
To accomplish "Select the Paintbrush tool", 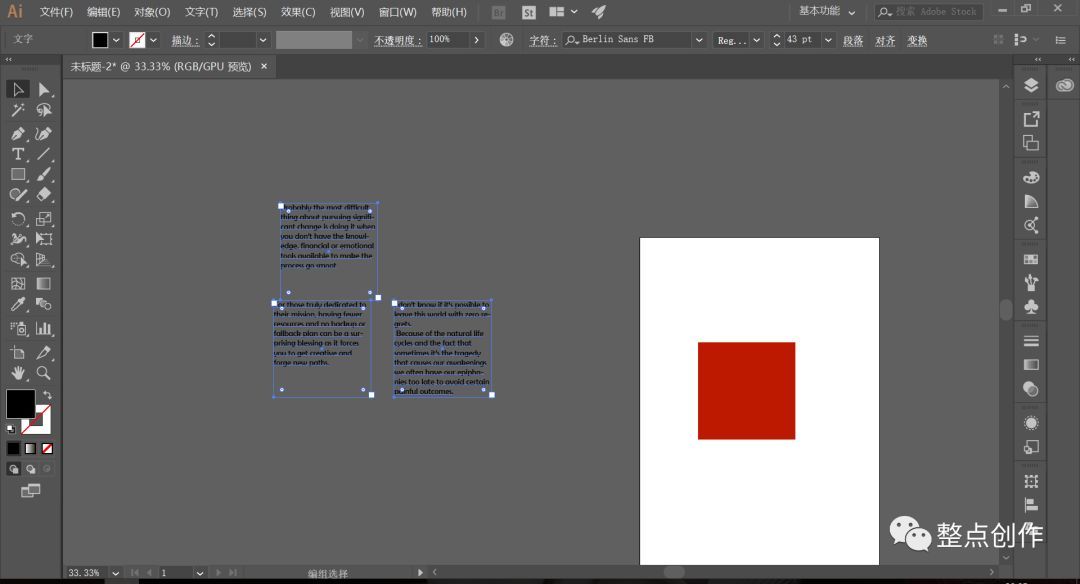I will point(43,175).
